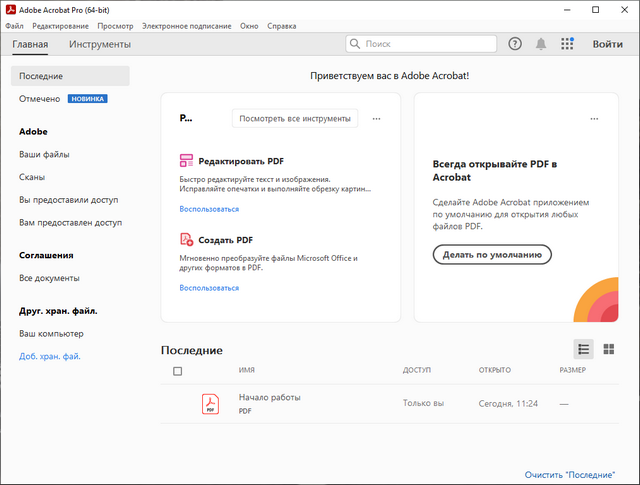Open options menu on the tools card
This screenshot has width=640, height=485.
(376, 118)
